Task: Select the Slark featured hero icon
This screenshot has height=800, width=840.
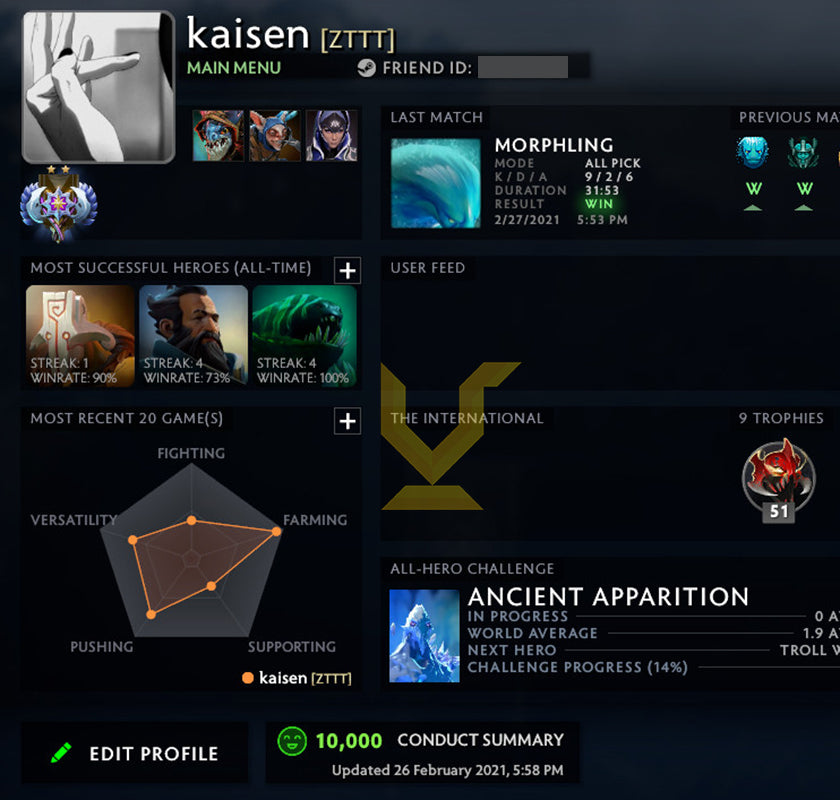Action: pyautogui.click(x=218, y=136)
